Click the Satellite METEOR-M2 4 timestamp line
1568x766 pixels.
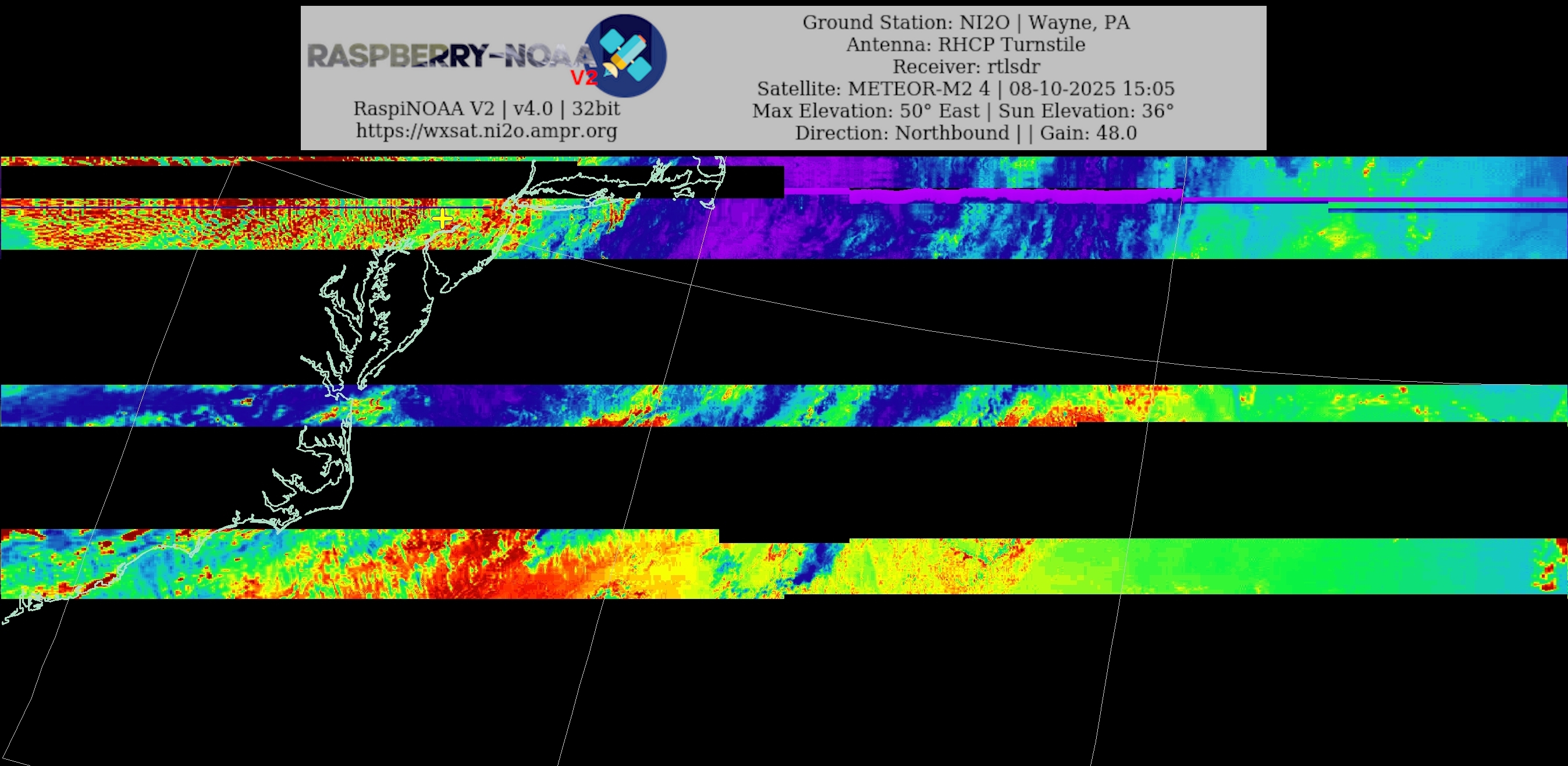tap(965, 89)
